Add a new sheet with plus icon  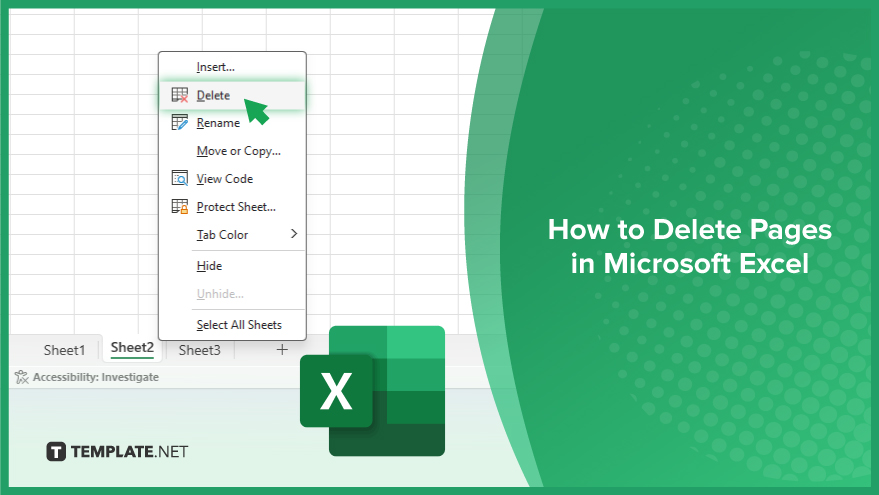pyautogui.click(x=282, y=350)
